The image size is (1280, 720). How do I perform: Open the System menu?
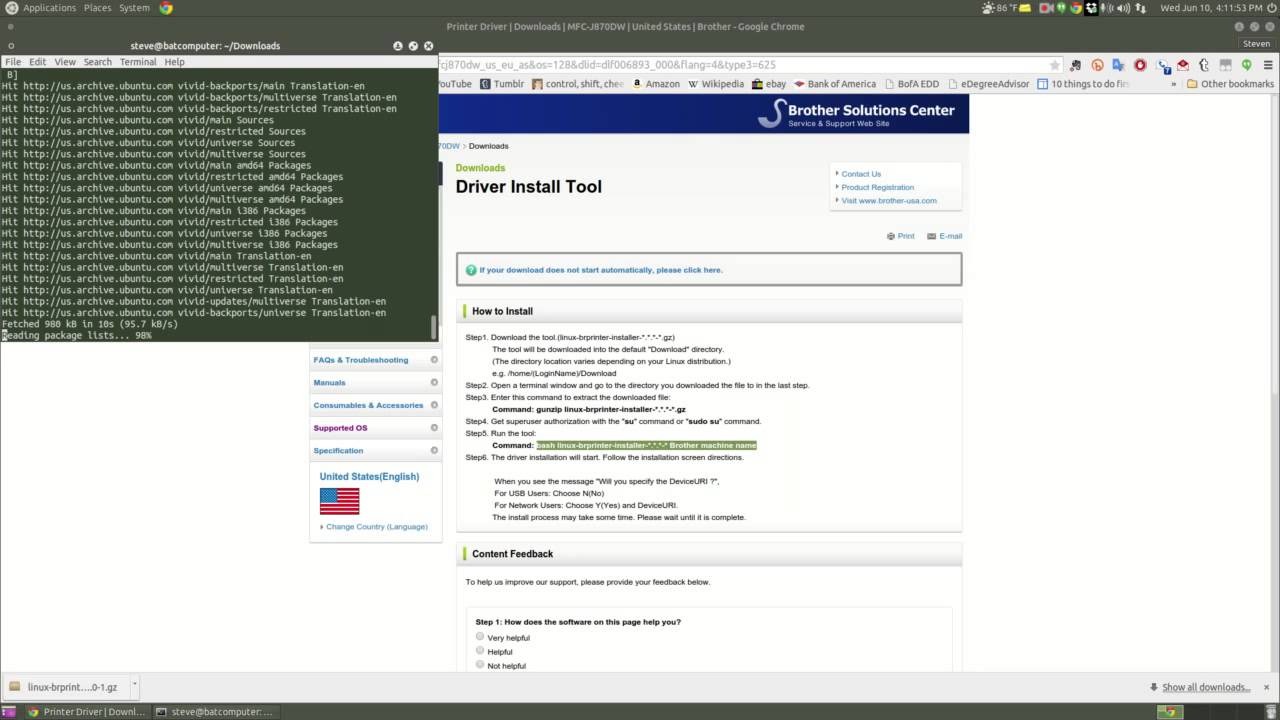[x=134, y=8]
